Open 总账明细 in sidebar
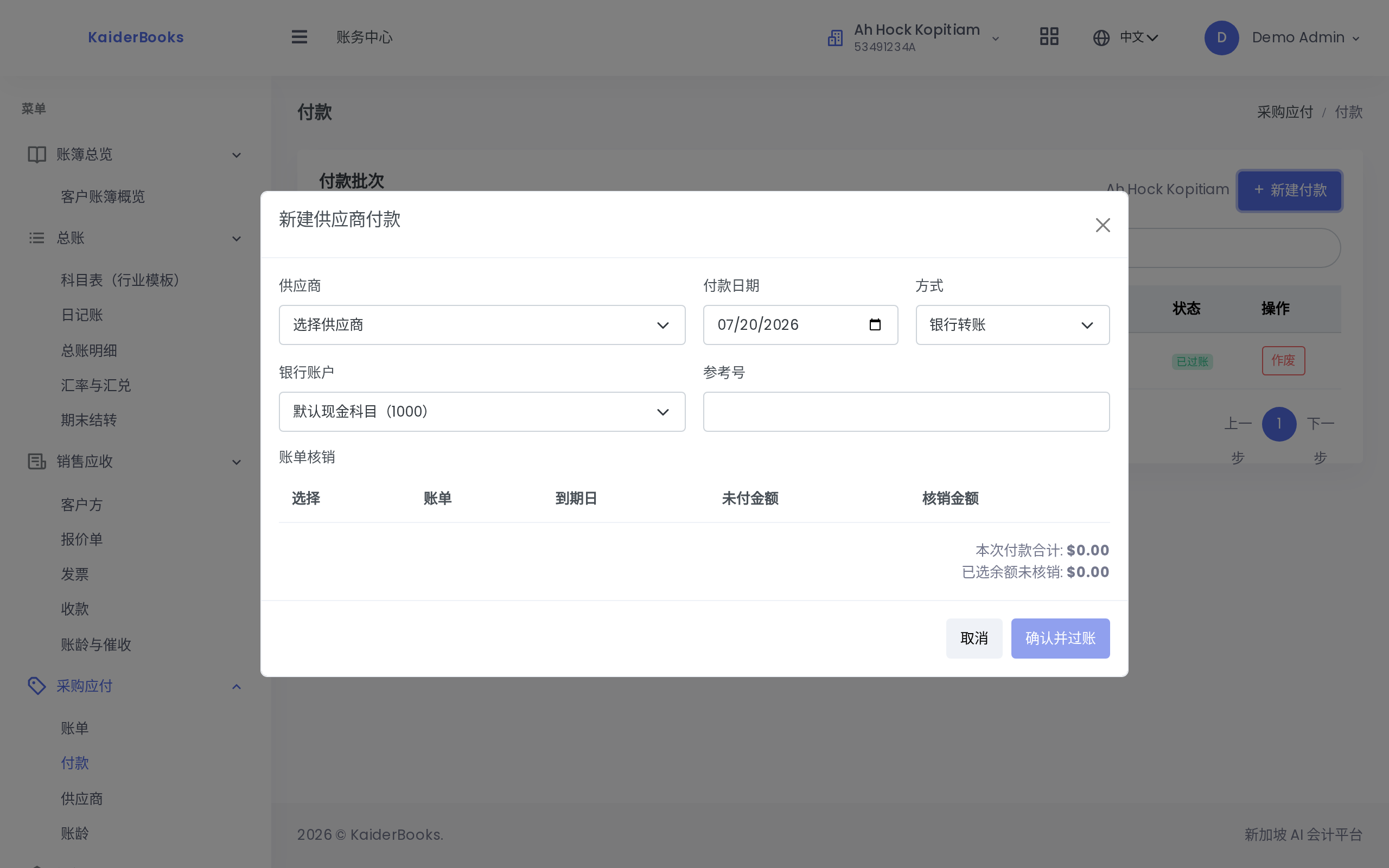Viewport: 1389px width, 868px height. point(89,351)
